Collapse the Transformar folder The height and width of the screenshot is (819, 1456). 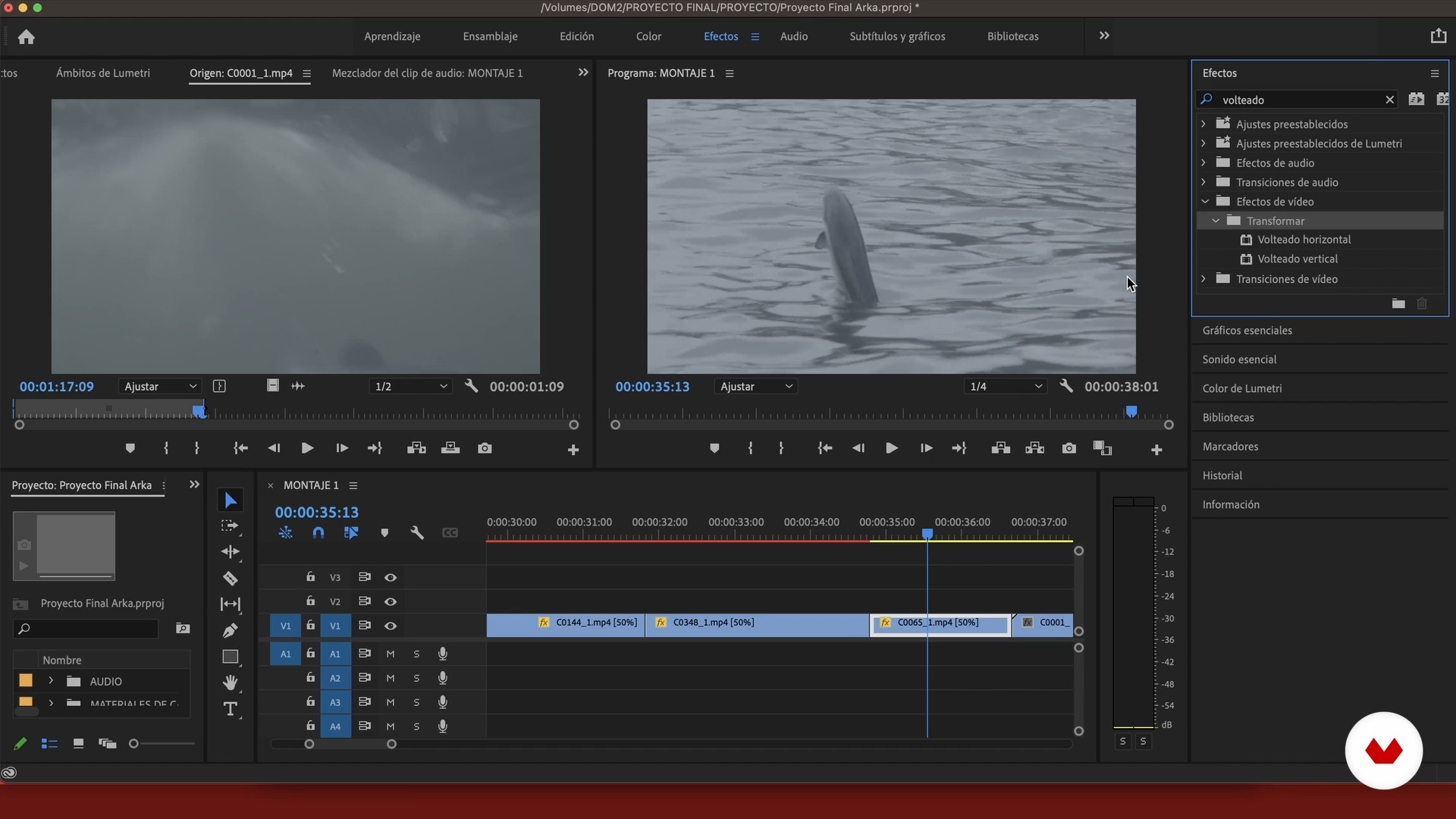pyautogui.click(x=1216, y=221)
